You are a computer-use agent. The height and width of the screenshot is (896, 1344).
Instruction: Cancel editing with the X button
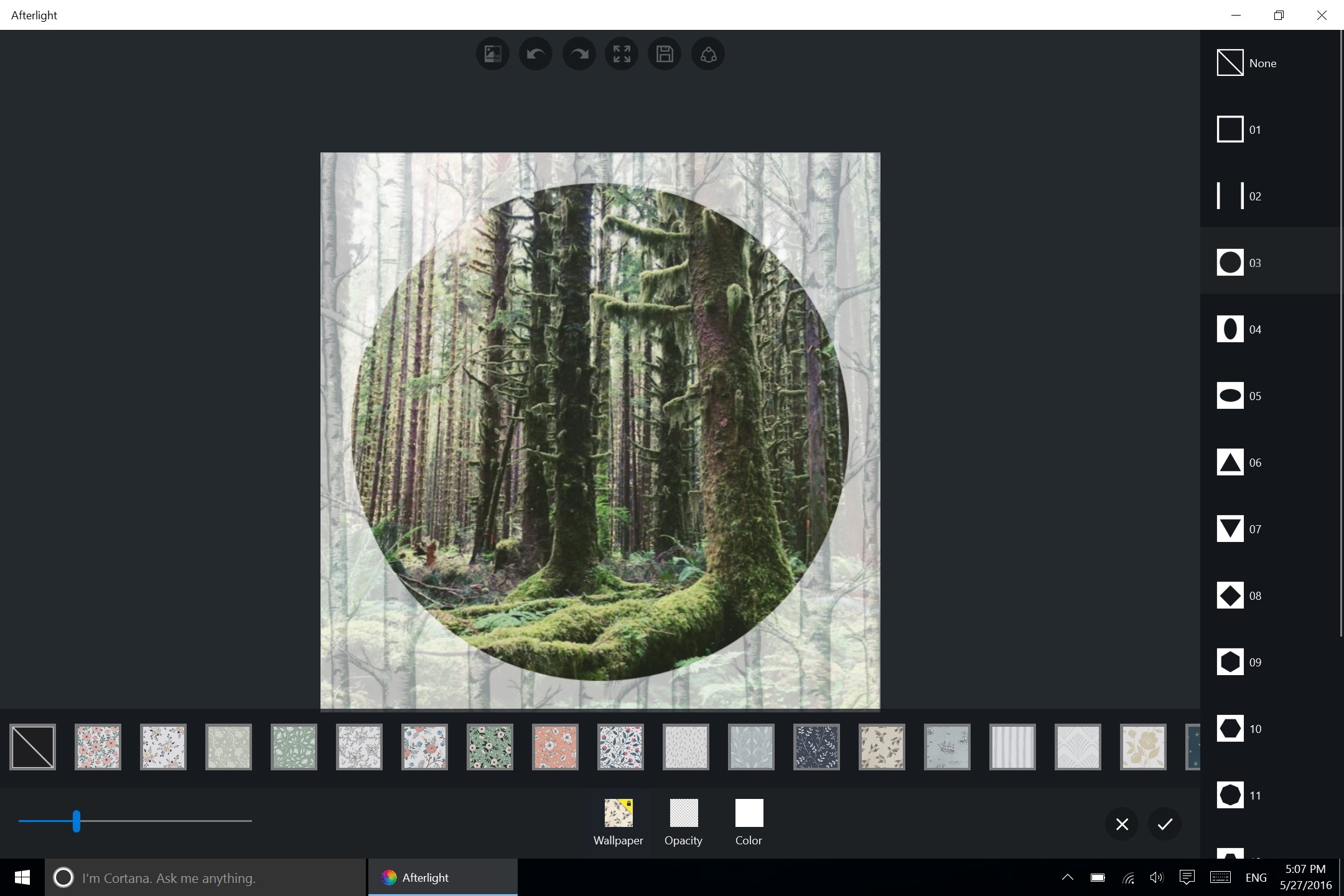[1122, 824]
